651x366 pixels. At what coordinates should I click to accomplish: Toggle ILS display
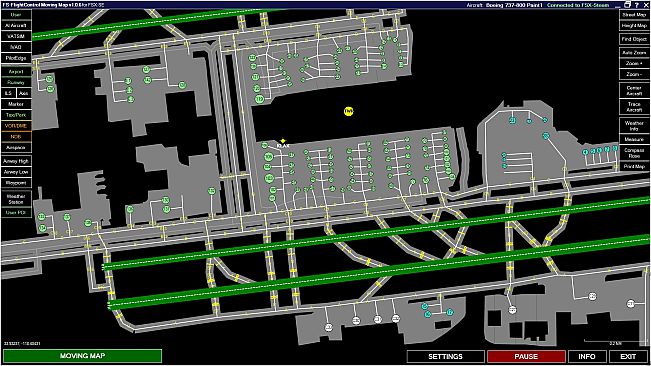[8, 93]
